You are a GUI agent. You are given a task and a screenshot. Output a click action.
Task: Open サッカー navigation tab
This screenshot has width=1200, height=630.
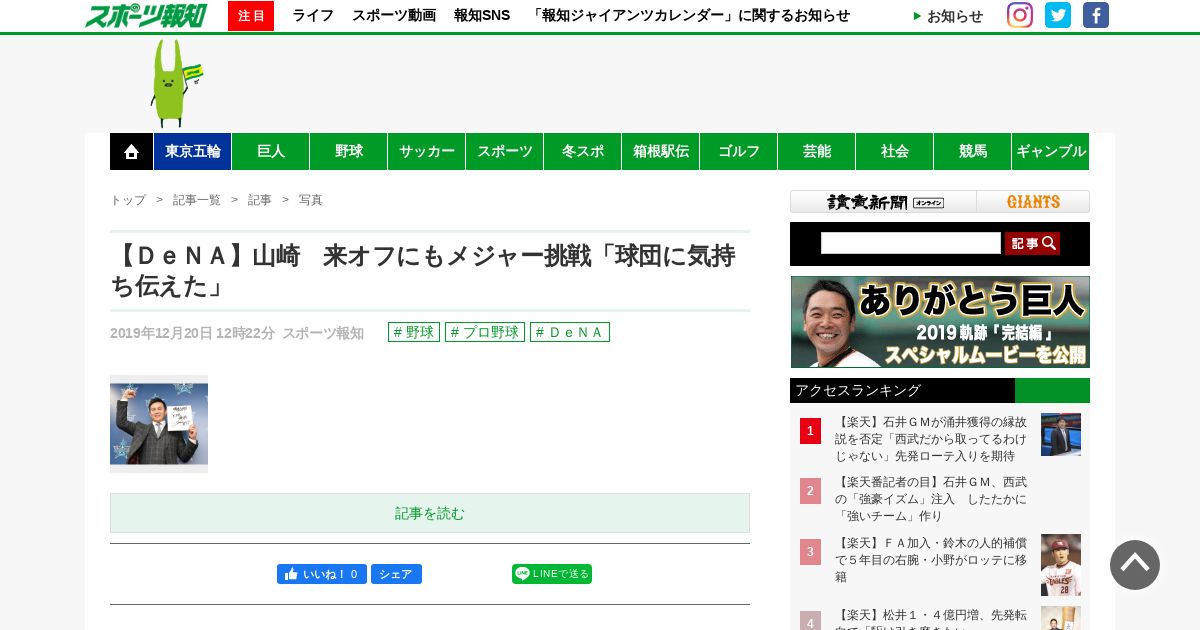[x=427, y=151]
